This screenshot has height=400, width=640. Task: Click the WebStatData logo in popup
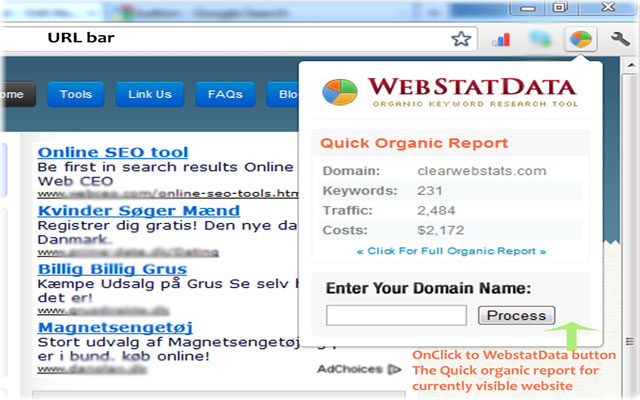(340, 92)
